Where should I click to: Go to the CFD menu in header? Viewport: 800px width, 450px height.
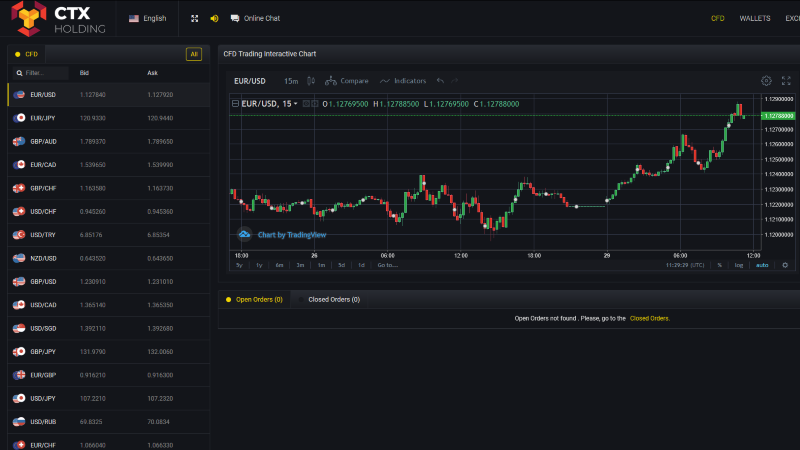[x=717, y=18]
